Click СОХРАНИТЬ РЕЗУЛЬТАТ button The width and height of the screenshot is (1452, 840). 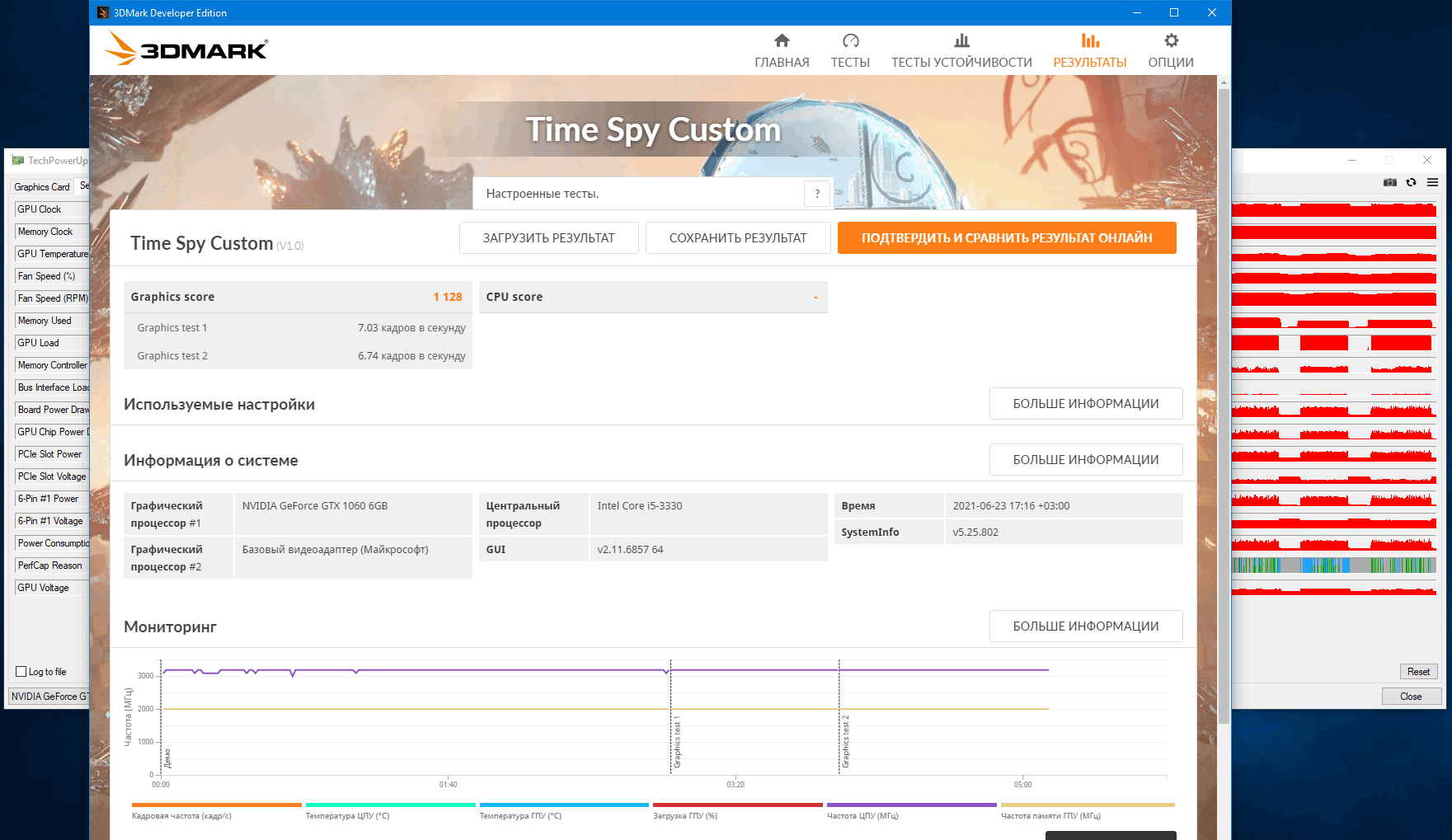pyautogui.click(x=738, y=238)
